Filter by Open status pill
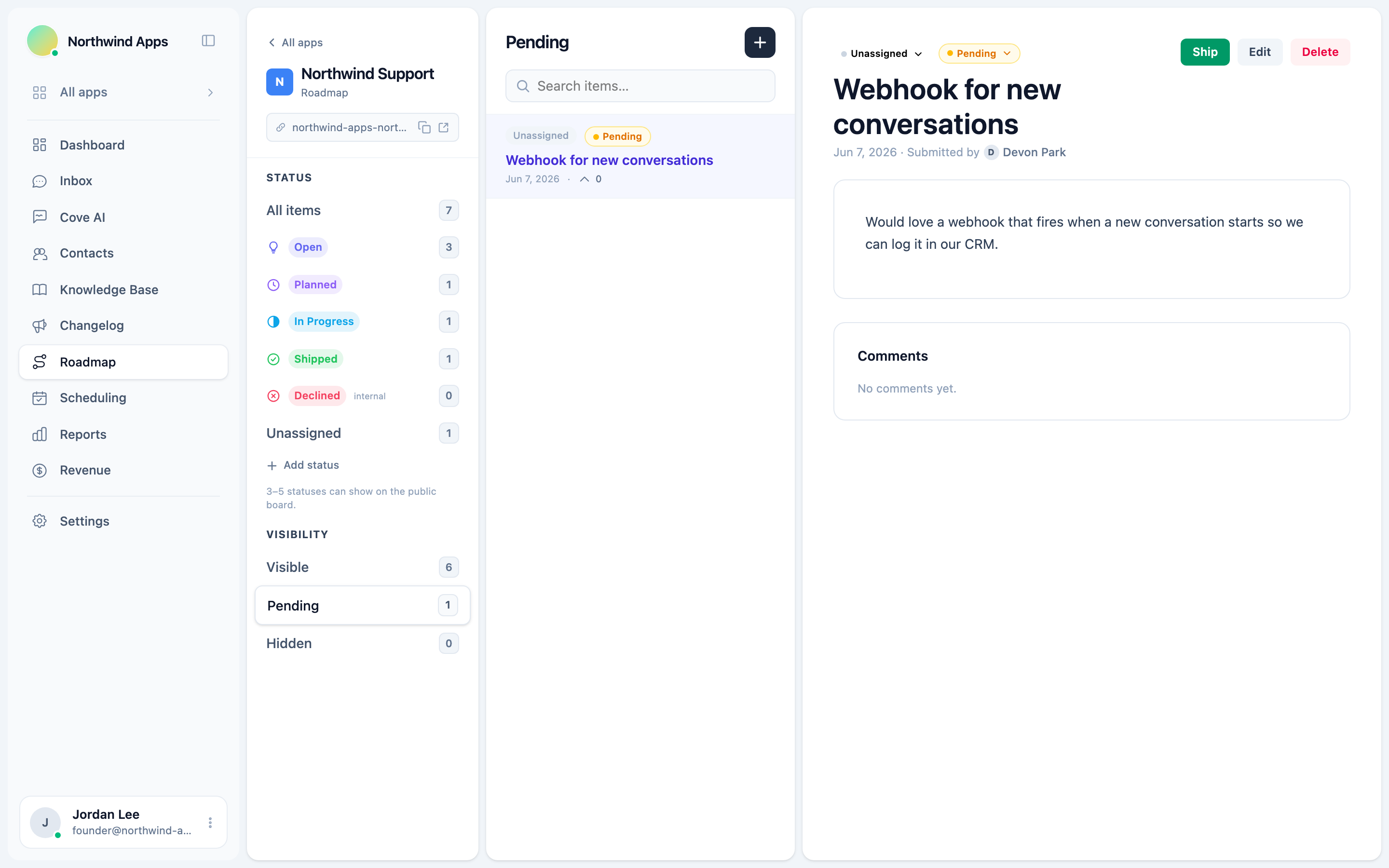The width and height of the screenshot is (1389, 868). (x=308, y=247)
